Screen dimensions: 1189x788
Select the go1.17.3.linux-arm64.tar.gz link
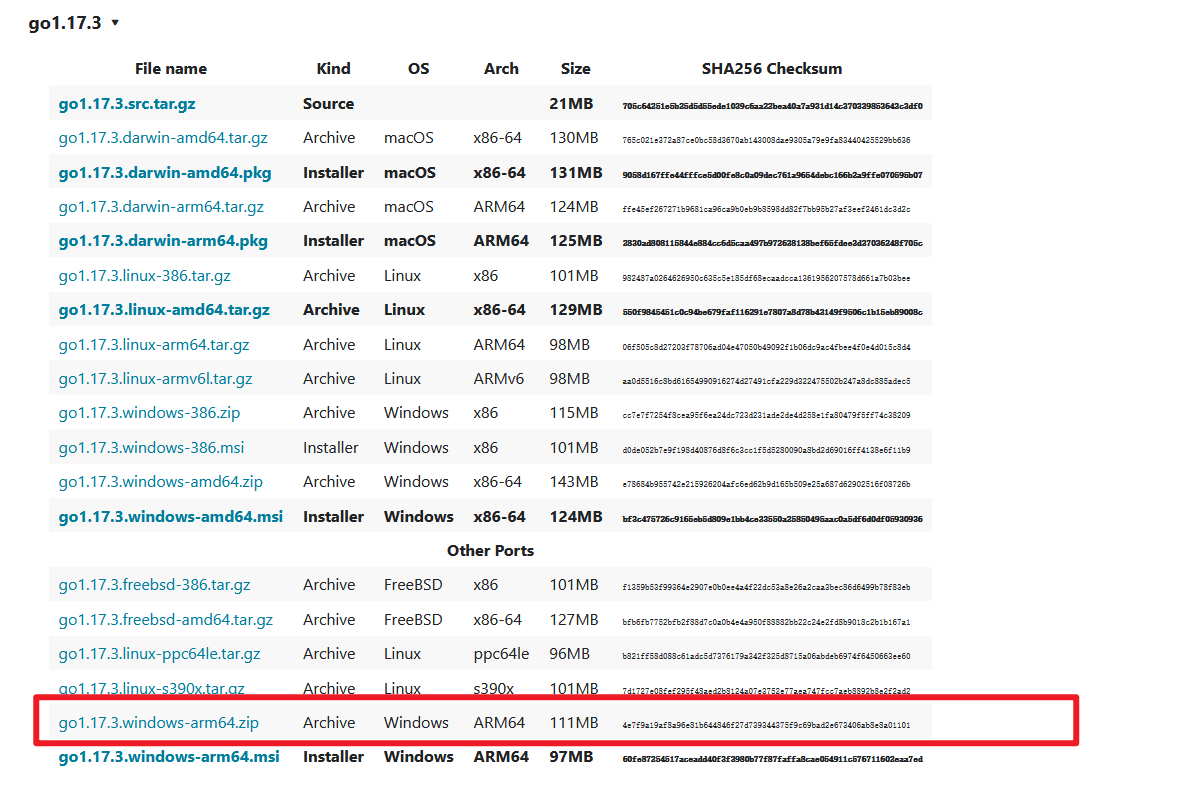pyautogui.click(x=154, y=345)
